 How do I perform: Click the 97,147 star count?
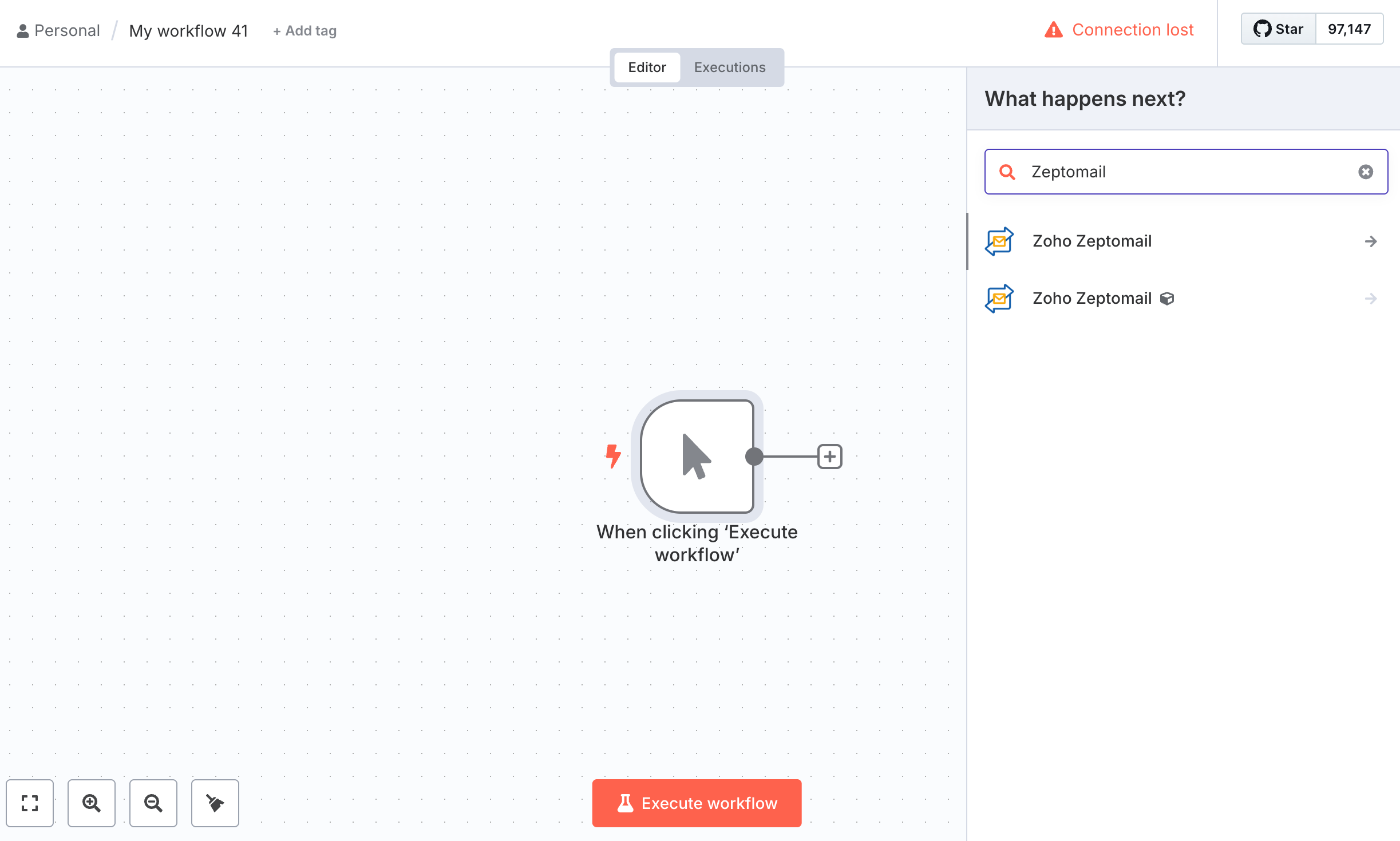click(1349, 29)
